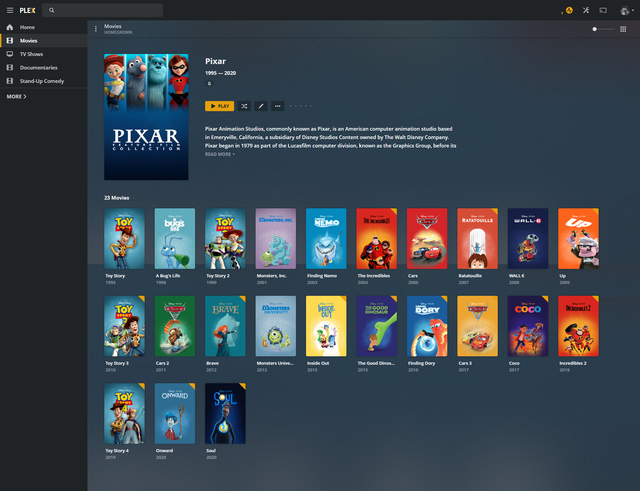
Task: Open Ratatouille poster
Action: click(478, 239)
